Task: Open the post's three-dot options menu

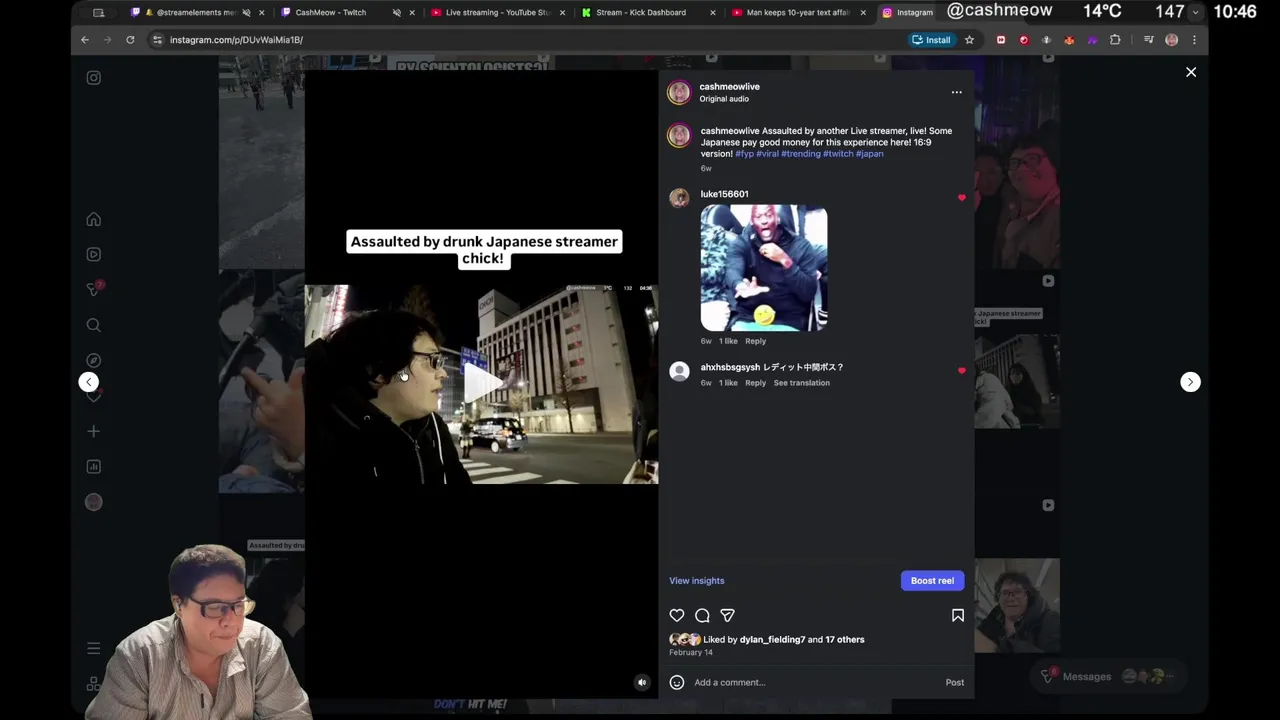Action: tap(956, 92)
